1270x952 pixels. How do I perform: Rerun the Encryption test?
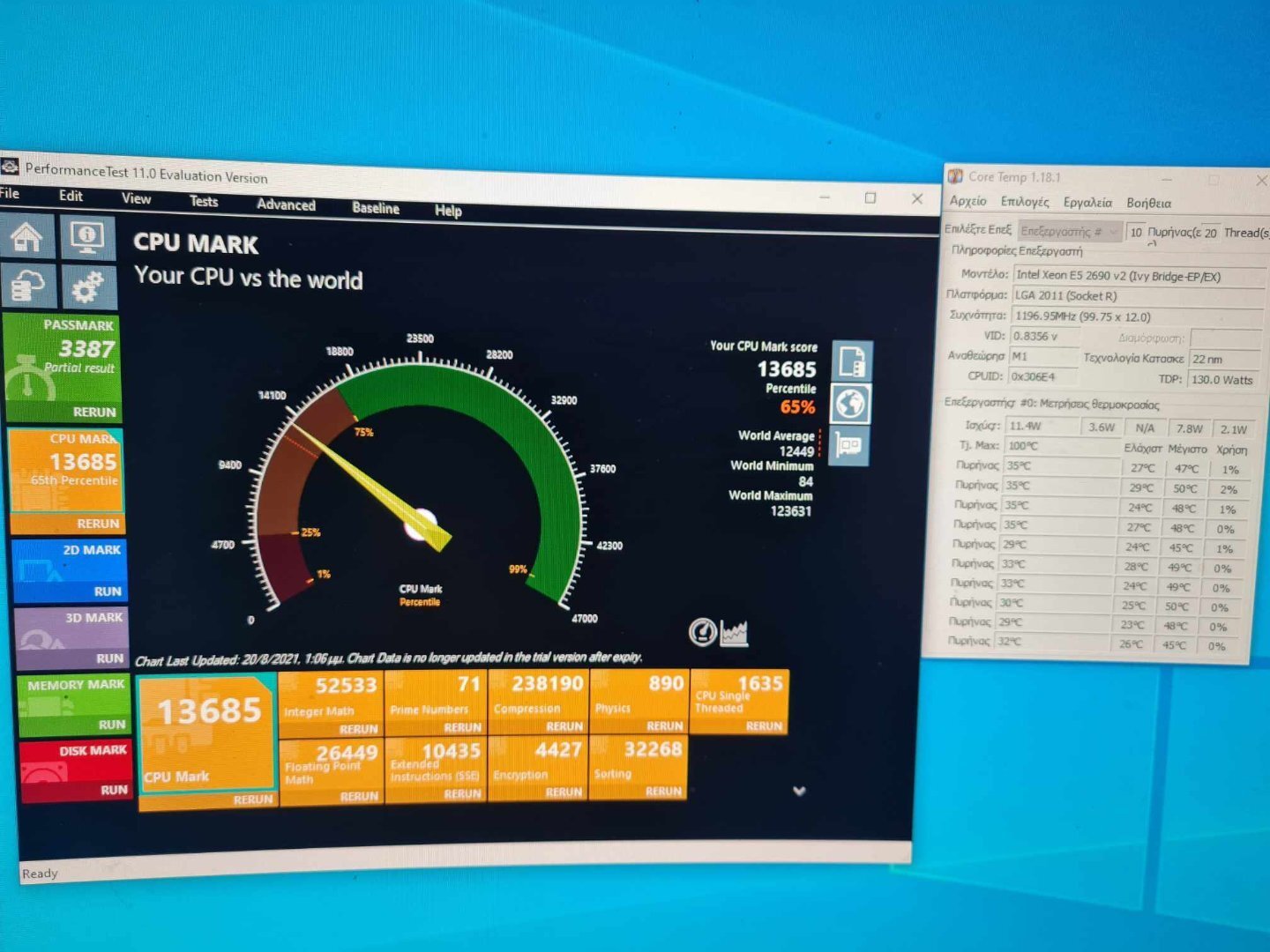coord(564,792)
